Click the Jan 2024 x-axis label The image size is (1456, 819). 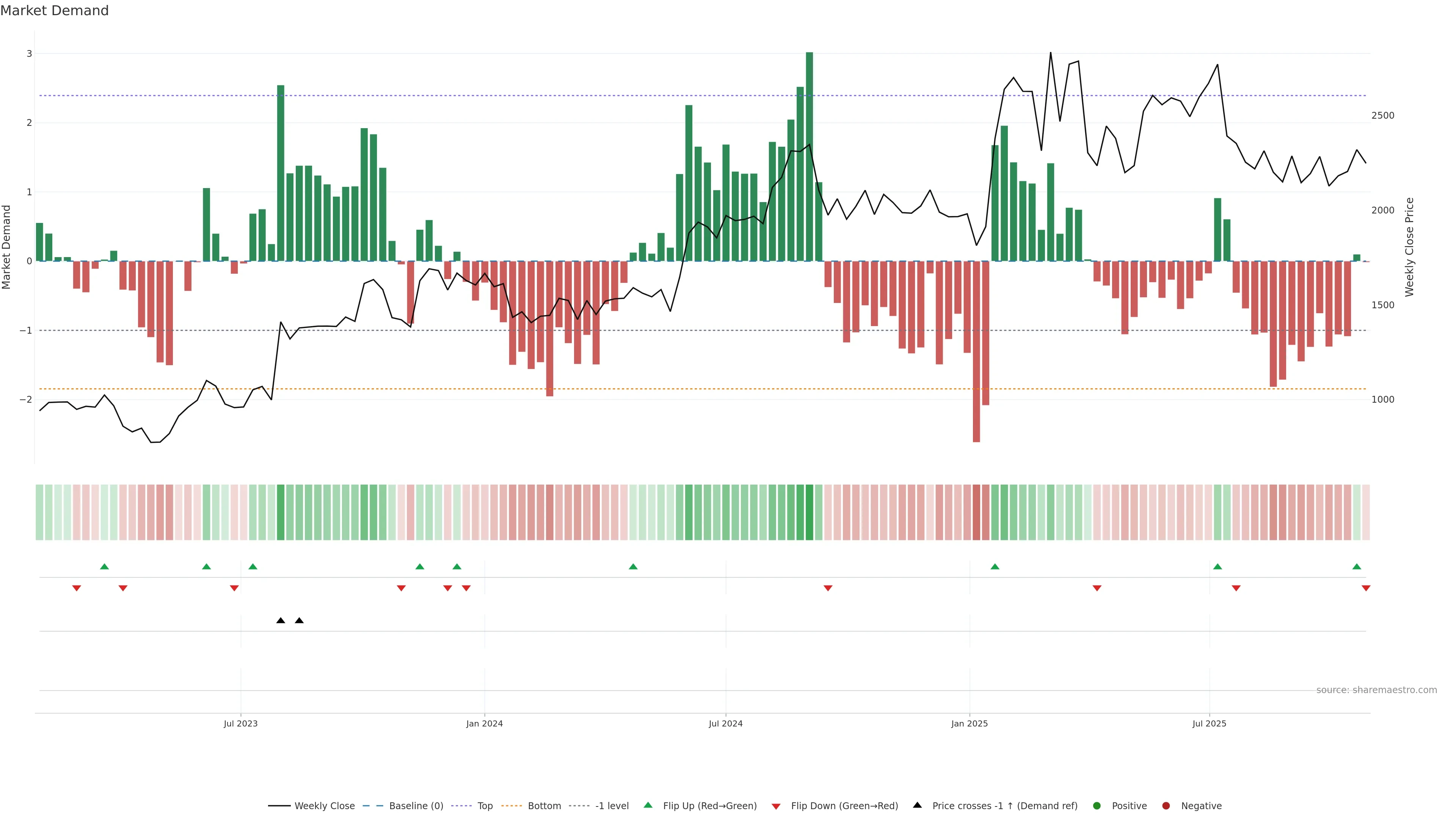click(485, 723)
